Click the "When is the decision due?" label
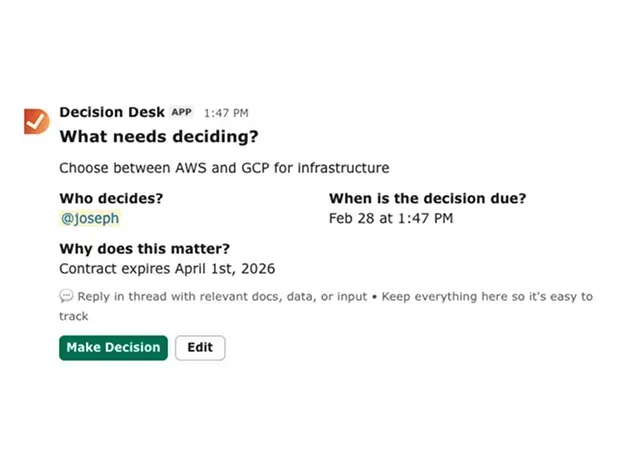 pyautogui.click(x=427, y=198)
